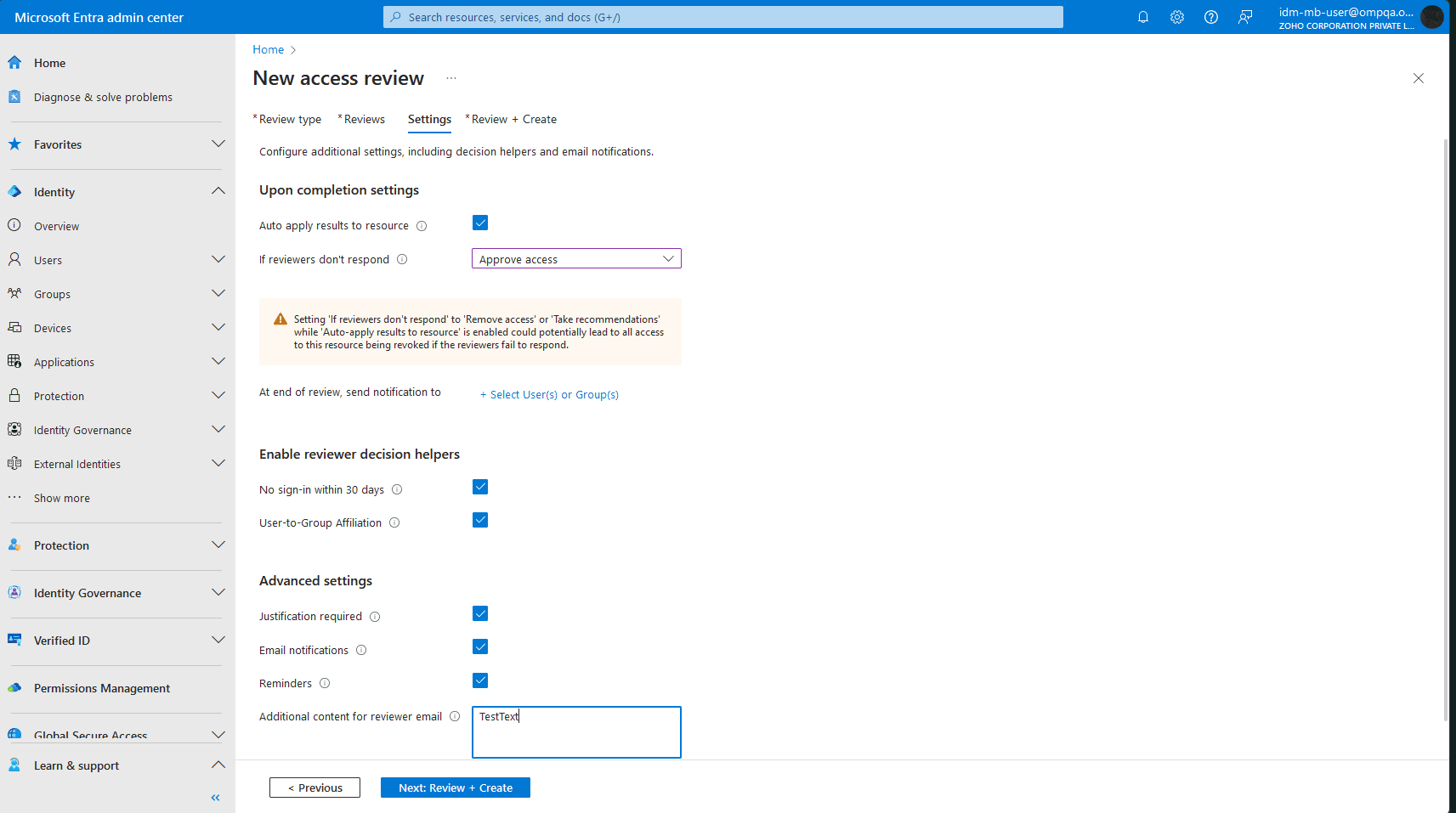The image size is (1456, 813).
Task: Open the settings gear in the top bar
Action: (1176, 16)
